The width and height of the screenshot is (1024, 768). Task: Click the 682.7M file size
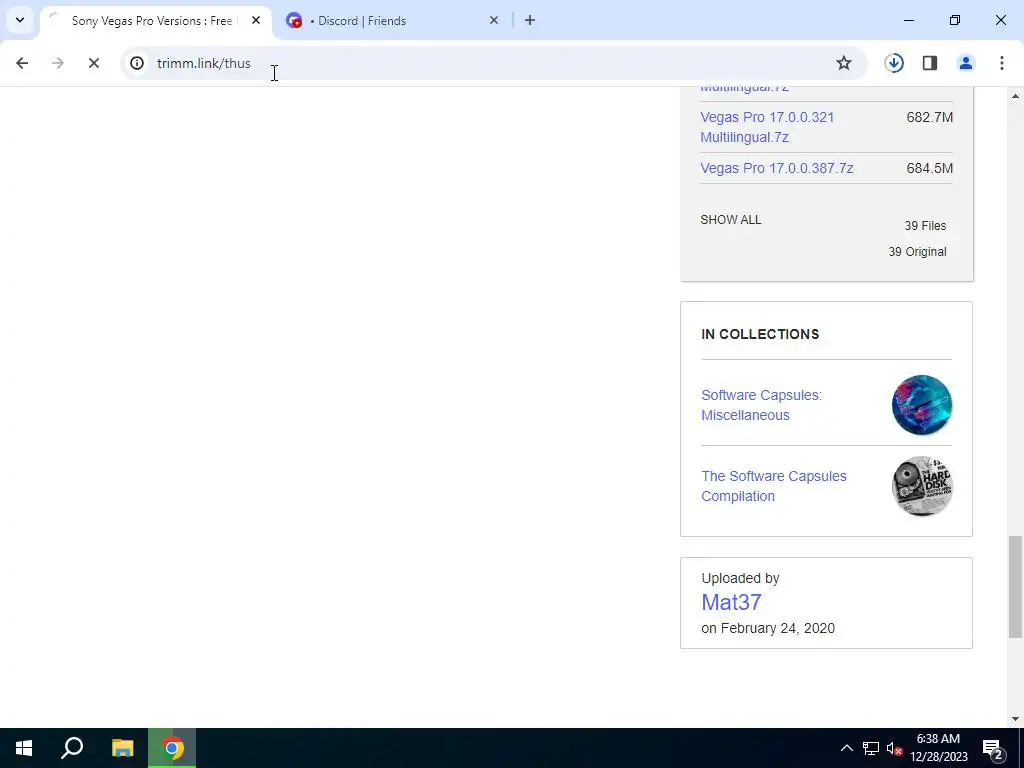pos(929,117)
